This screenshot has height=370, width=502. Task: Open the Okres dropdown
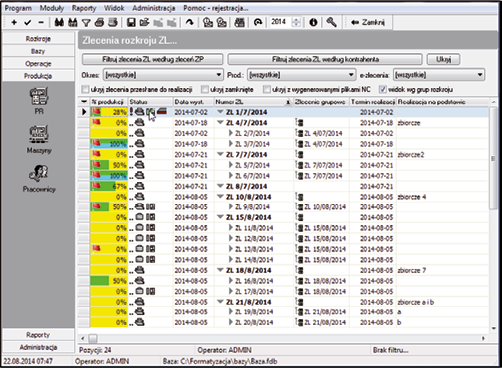click(x=163, y=75)
